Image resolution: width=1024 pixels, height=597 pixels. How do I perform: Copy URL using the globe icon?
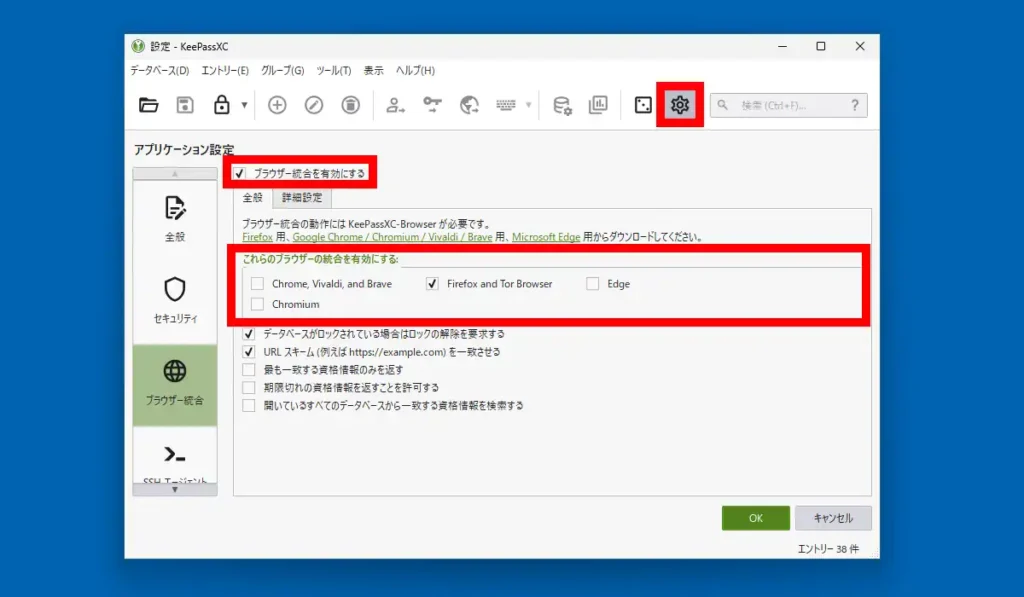[469, 105]
